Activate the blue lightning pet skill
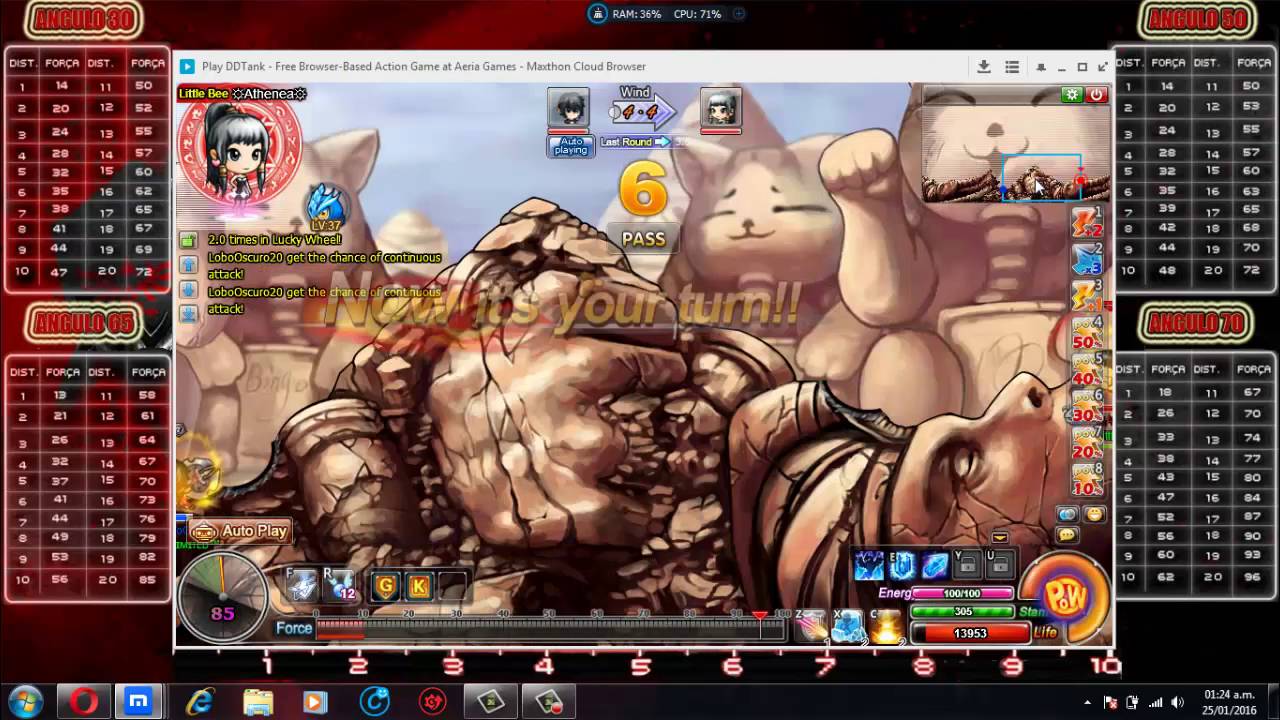Image resolution: width=1280 pixels, height=720 pixels. 869,565
